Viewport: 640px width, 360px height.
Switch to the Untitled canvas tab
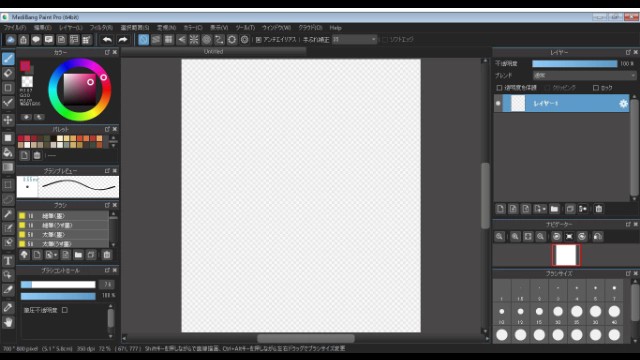coord(213,52)
